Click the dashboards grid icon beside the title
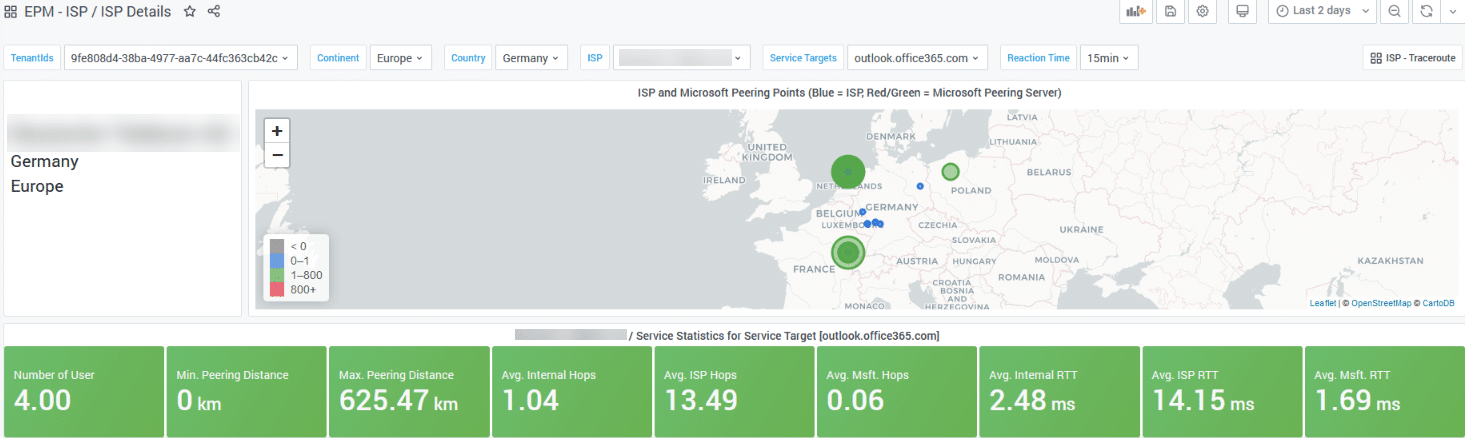Screen dimensions: 1465x438 11,11
